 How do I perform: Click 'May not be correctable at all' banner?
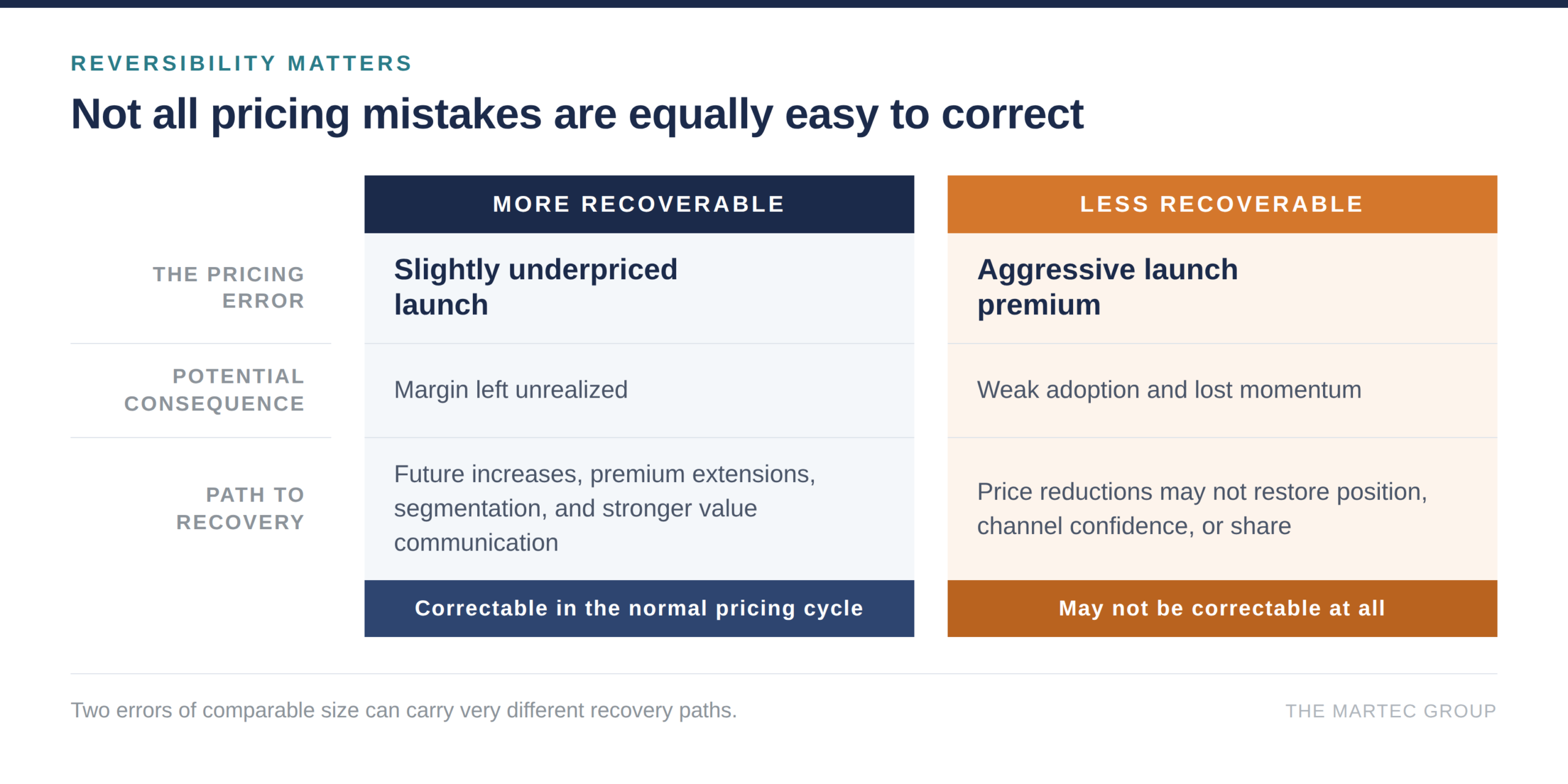point(1222,608)
